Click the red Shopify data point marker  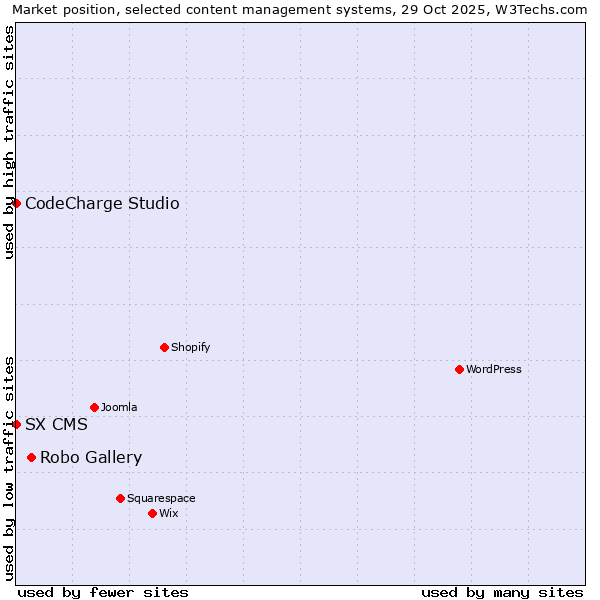click(x=164, y=347)
